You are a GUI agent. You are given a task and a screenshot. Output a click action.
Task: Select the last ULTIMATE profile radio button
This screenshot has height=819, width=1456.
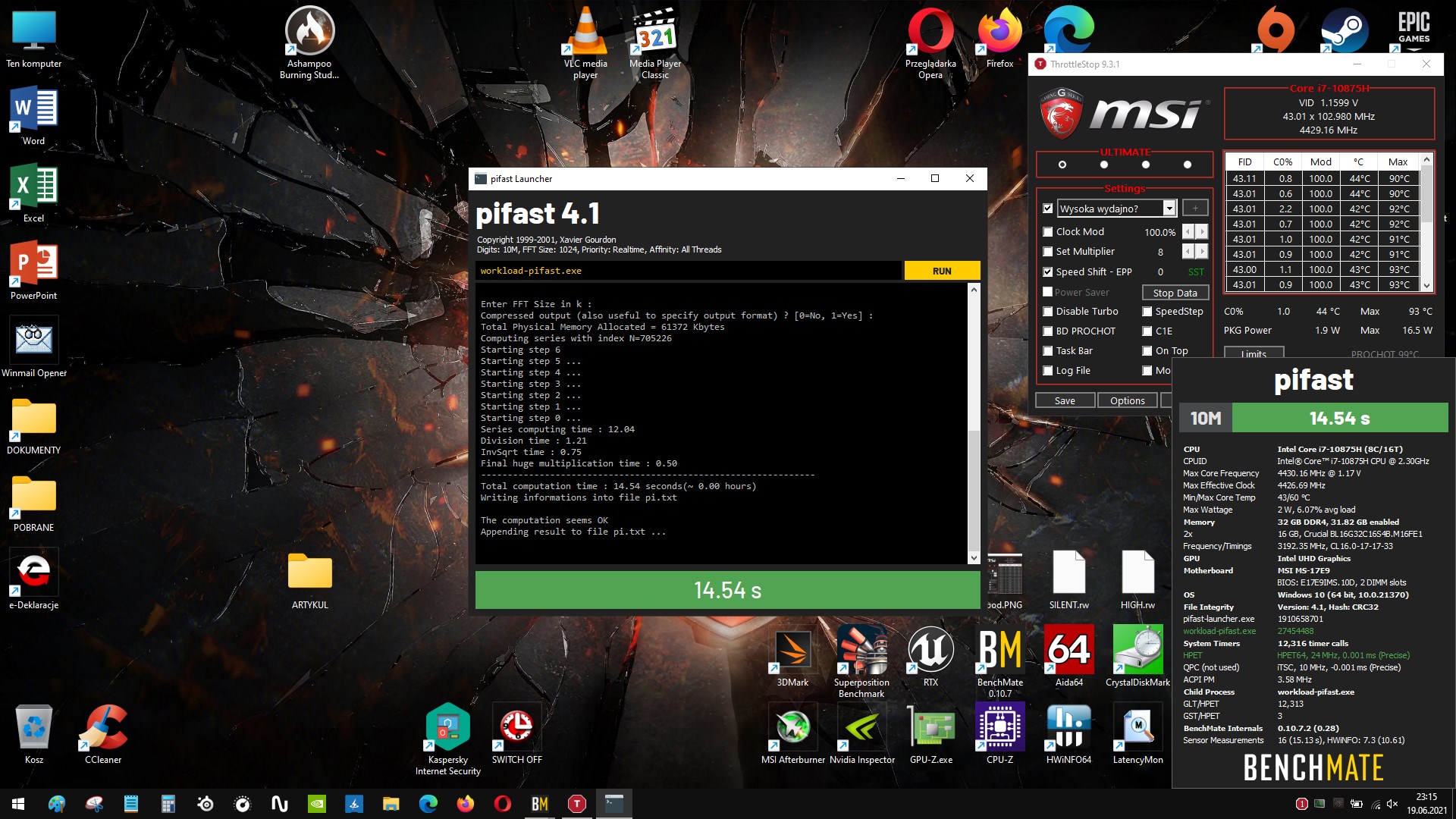(x=1188, y=165)
